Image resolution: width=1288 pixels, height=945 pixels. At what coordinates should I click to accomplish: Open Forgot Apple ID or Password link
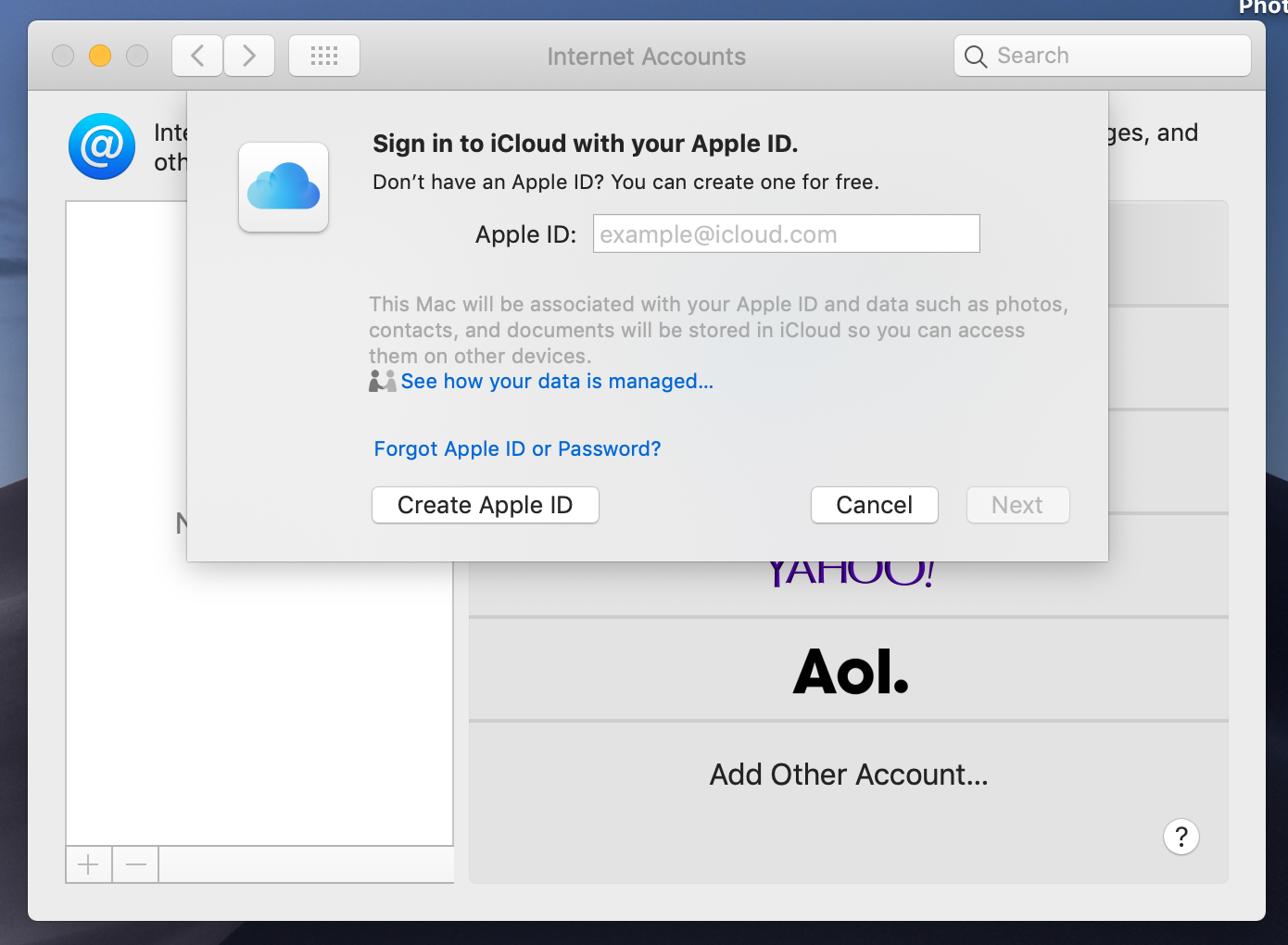point(517,448)
